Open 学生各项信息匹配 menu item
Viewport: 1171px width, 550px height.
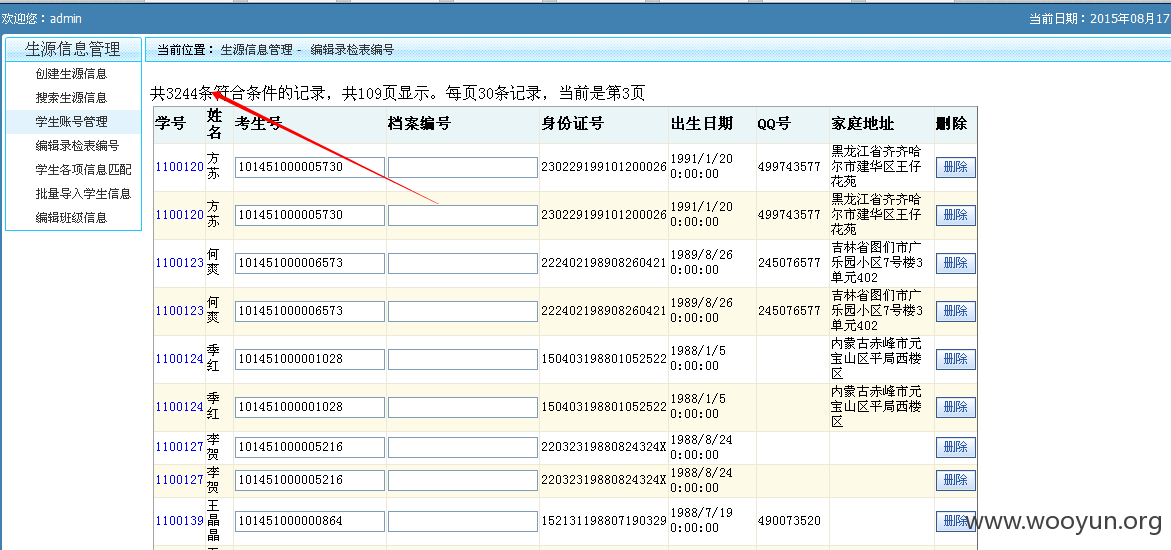click(x=83, y=170)
